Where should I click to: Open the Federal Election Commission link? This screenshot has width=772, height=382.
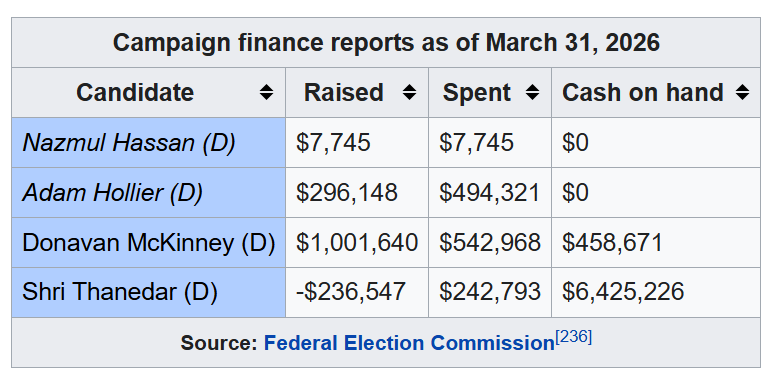point(409,343)
